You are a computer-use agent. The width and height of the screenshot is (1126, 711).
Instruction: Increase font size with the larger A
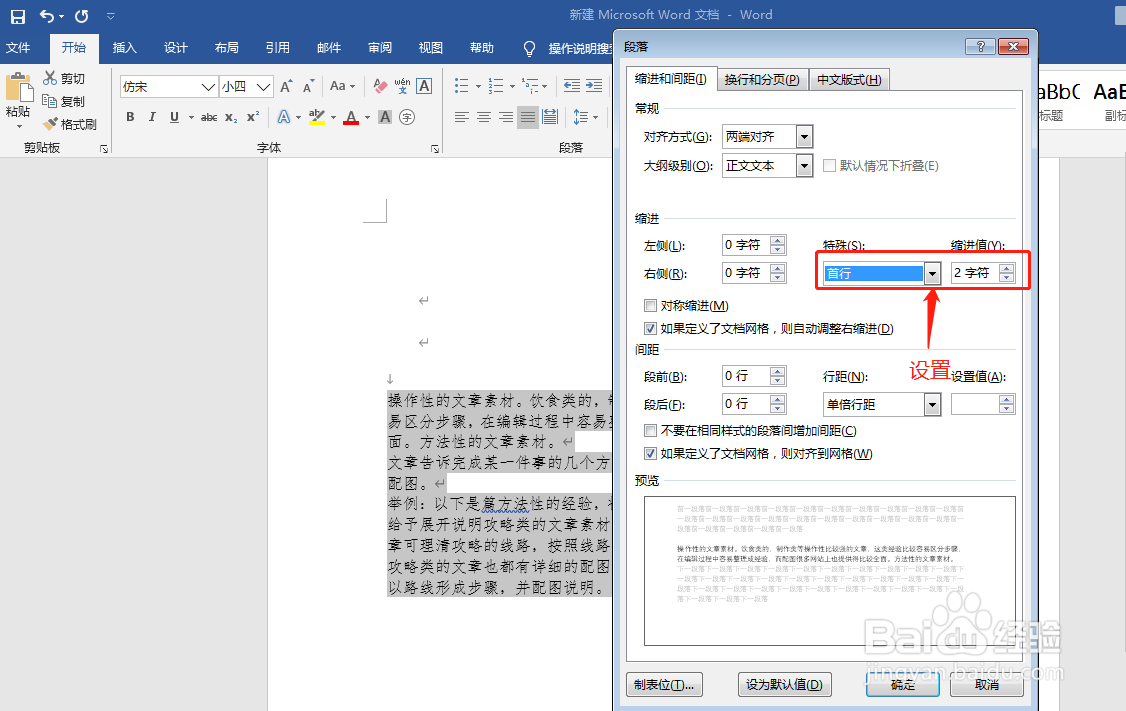[286, 87]
